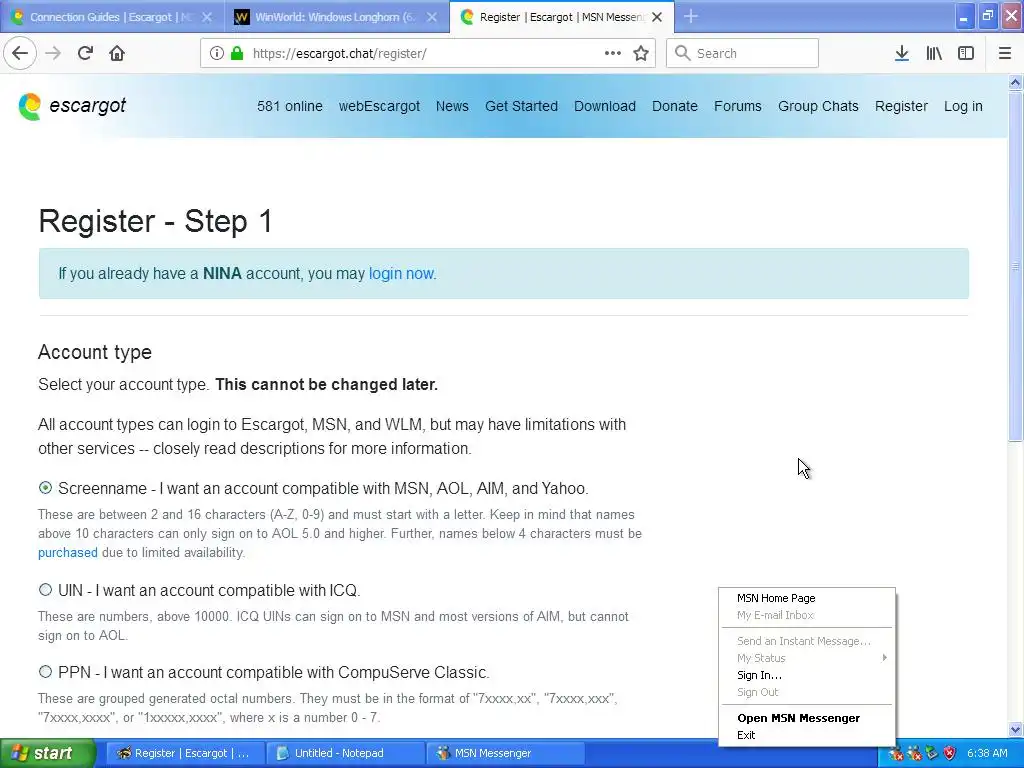Switch to the Connection Guides tab
The width and height of the screenshot is (1024, 768).
click(x=112, y=17)
